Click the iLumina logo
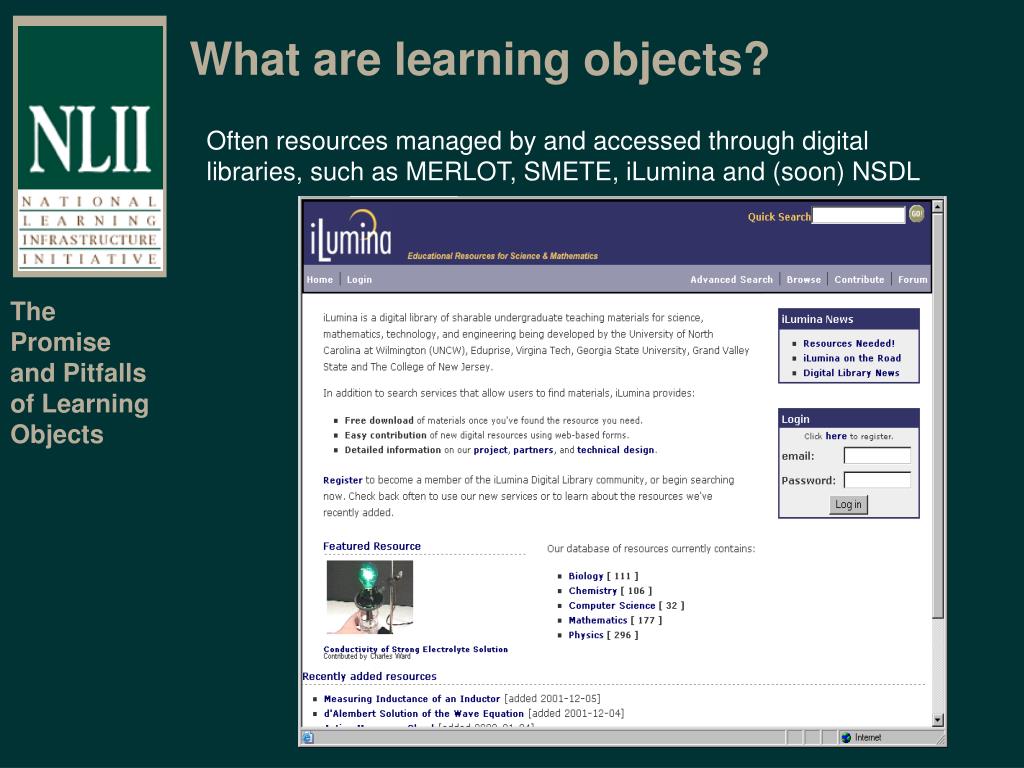The height and width of the screenshot is (768, 1024). (x=351, y=235)
